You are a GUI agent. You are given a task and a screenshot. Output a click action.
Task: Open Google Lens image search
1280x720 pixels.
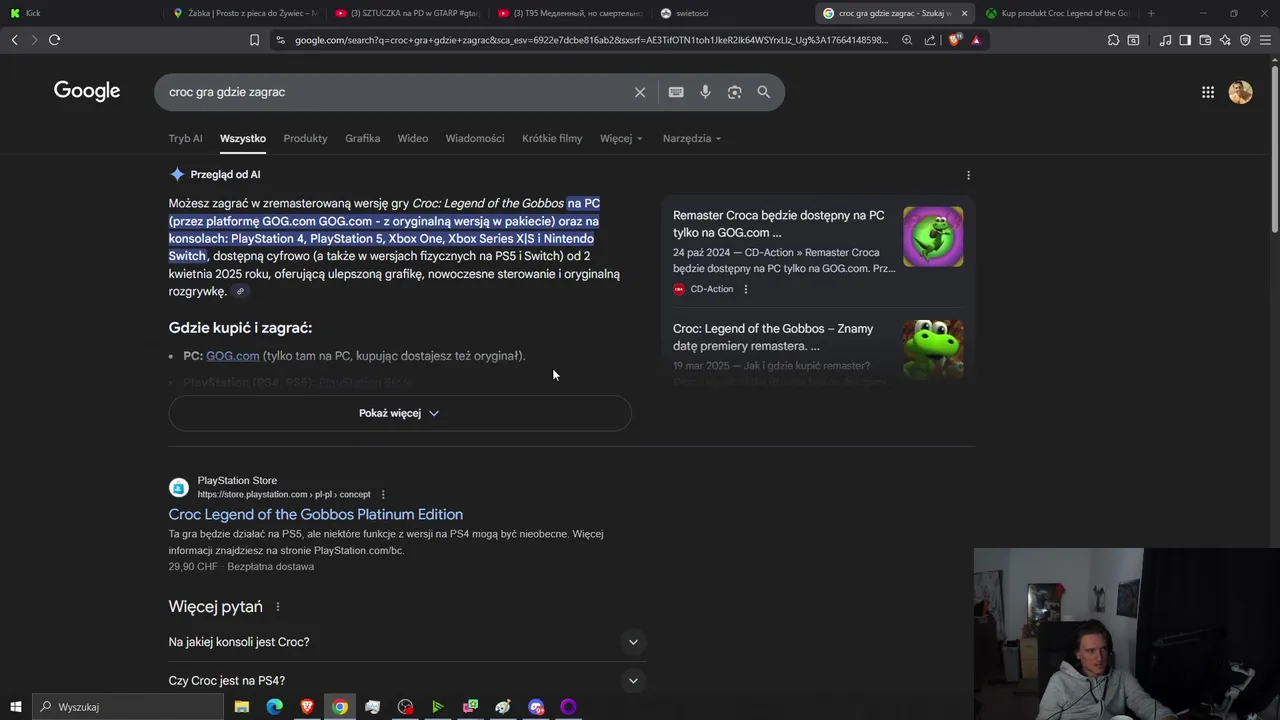point(735,92)
